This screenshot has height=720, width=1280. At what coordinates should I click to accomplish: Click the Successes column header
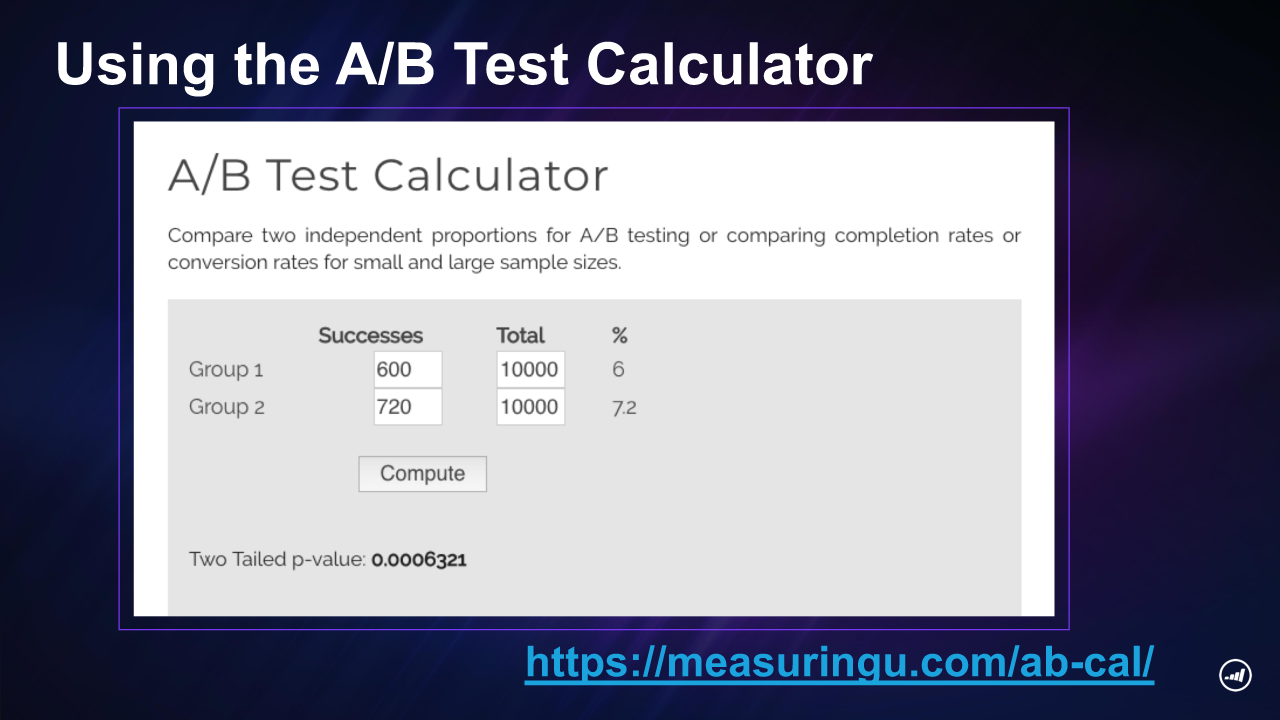pyautogui.click(x=371, y=336)
